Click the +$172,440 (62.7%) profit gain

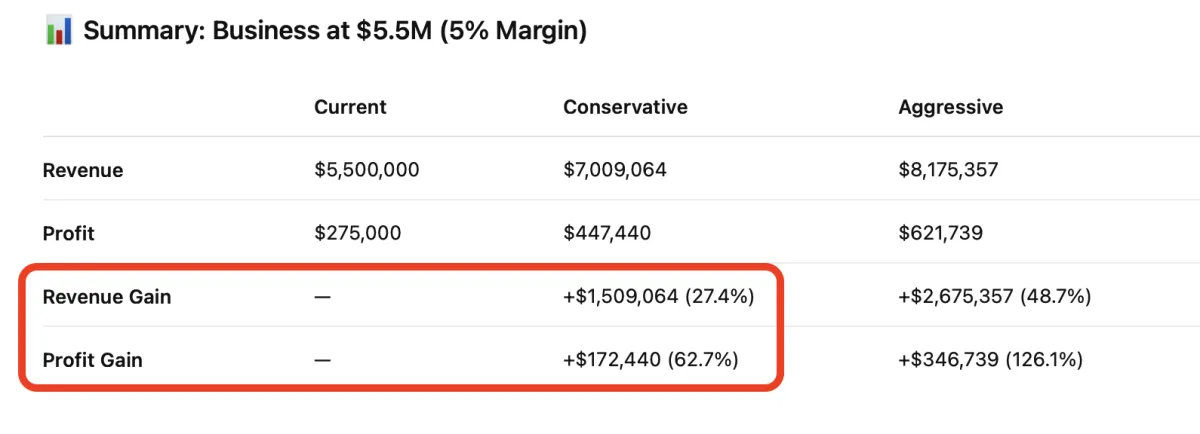click(x=651, y=360)
